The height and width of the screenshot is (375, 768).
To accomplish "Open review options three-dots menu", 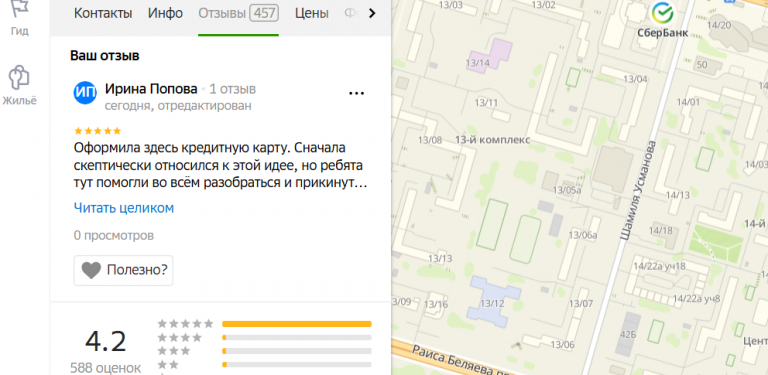I will [357, 93].
